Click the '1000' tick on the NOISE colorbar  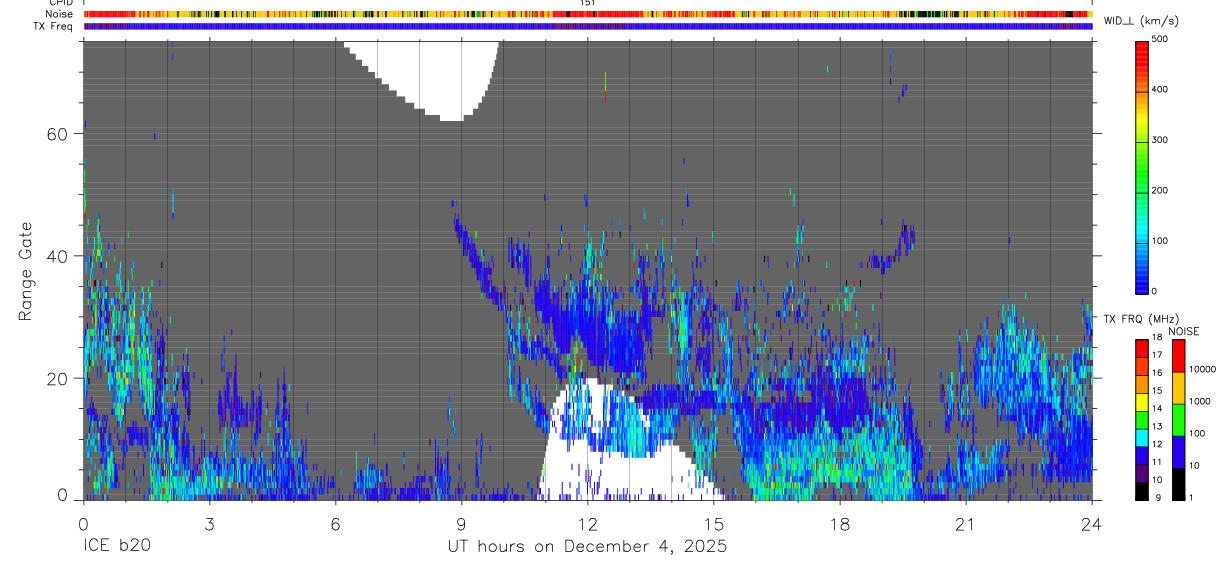point(1201,402)
